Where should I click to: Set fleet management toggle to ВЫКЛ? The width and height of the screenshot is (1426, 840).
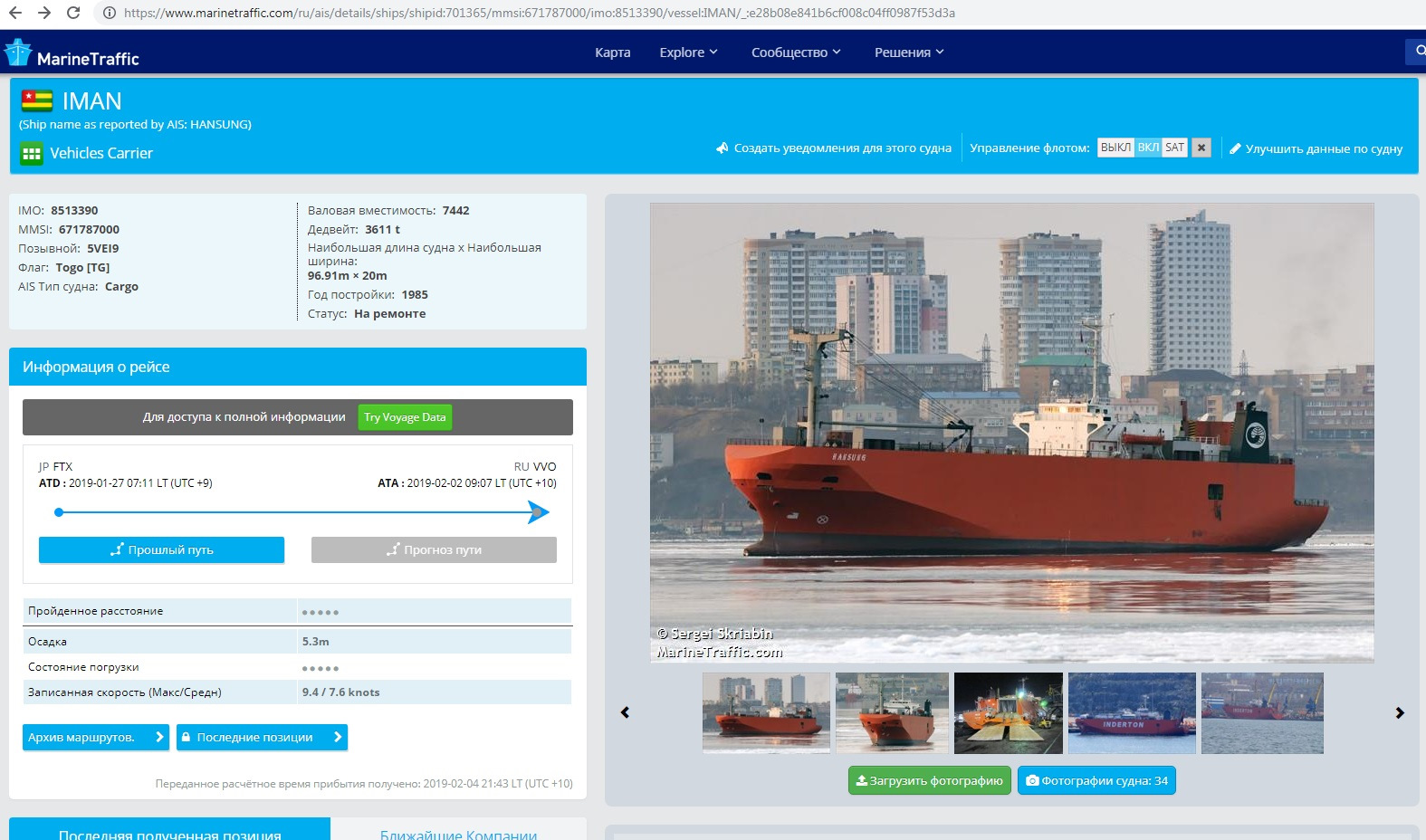(x=1115, y=148)
